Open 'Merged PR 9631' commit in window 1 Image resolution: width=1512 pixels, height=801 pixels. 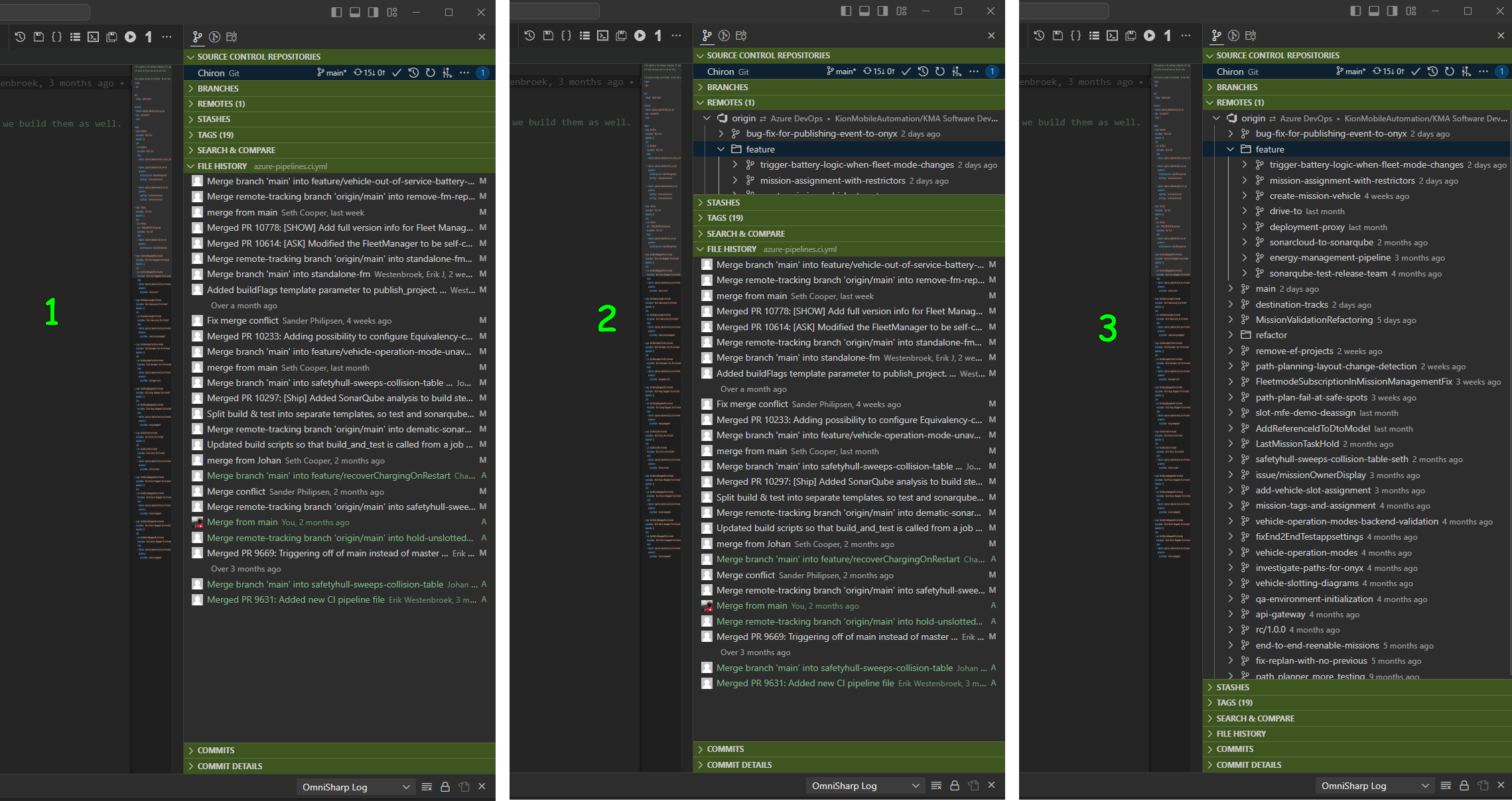click(295, 600)
